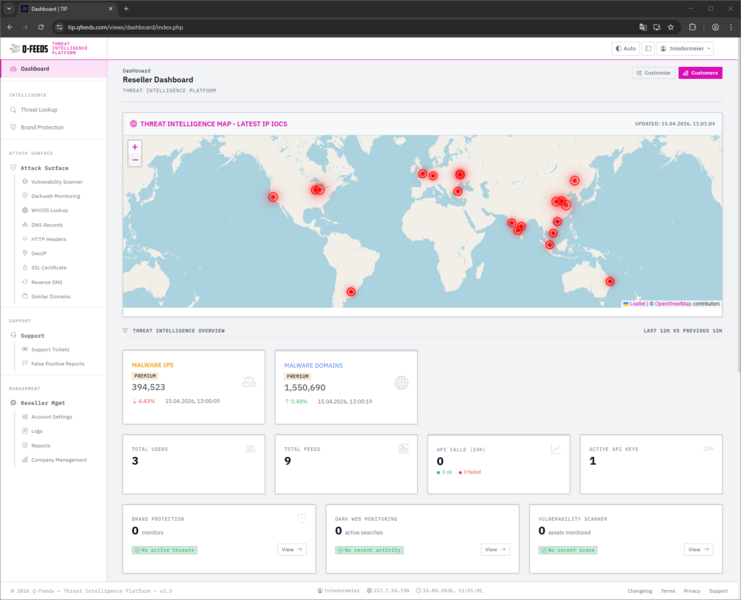Click the translate page icon
The image size is (741, 600).
point(643,27)
